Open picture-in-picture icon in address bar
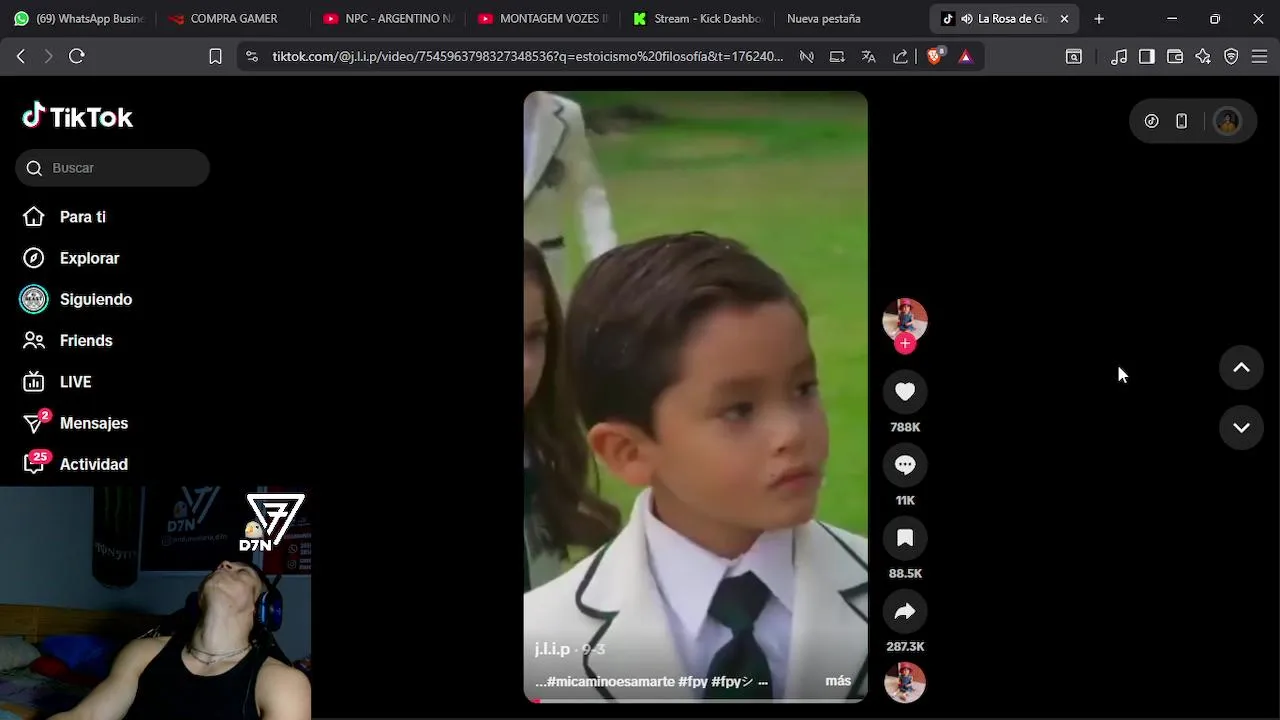 click(837, 57)
